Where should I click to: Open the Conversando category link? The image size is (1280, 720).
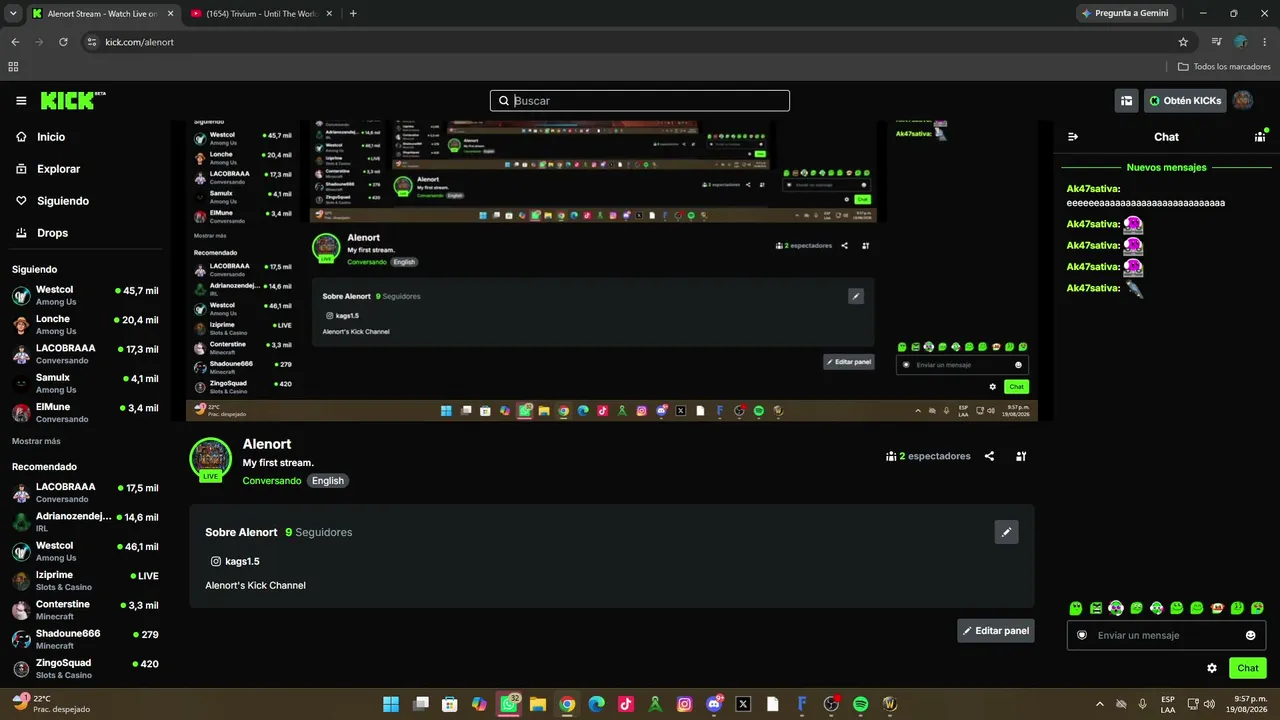pyautogui.click(x=272, y=481)
